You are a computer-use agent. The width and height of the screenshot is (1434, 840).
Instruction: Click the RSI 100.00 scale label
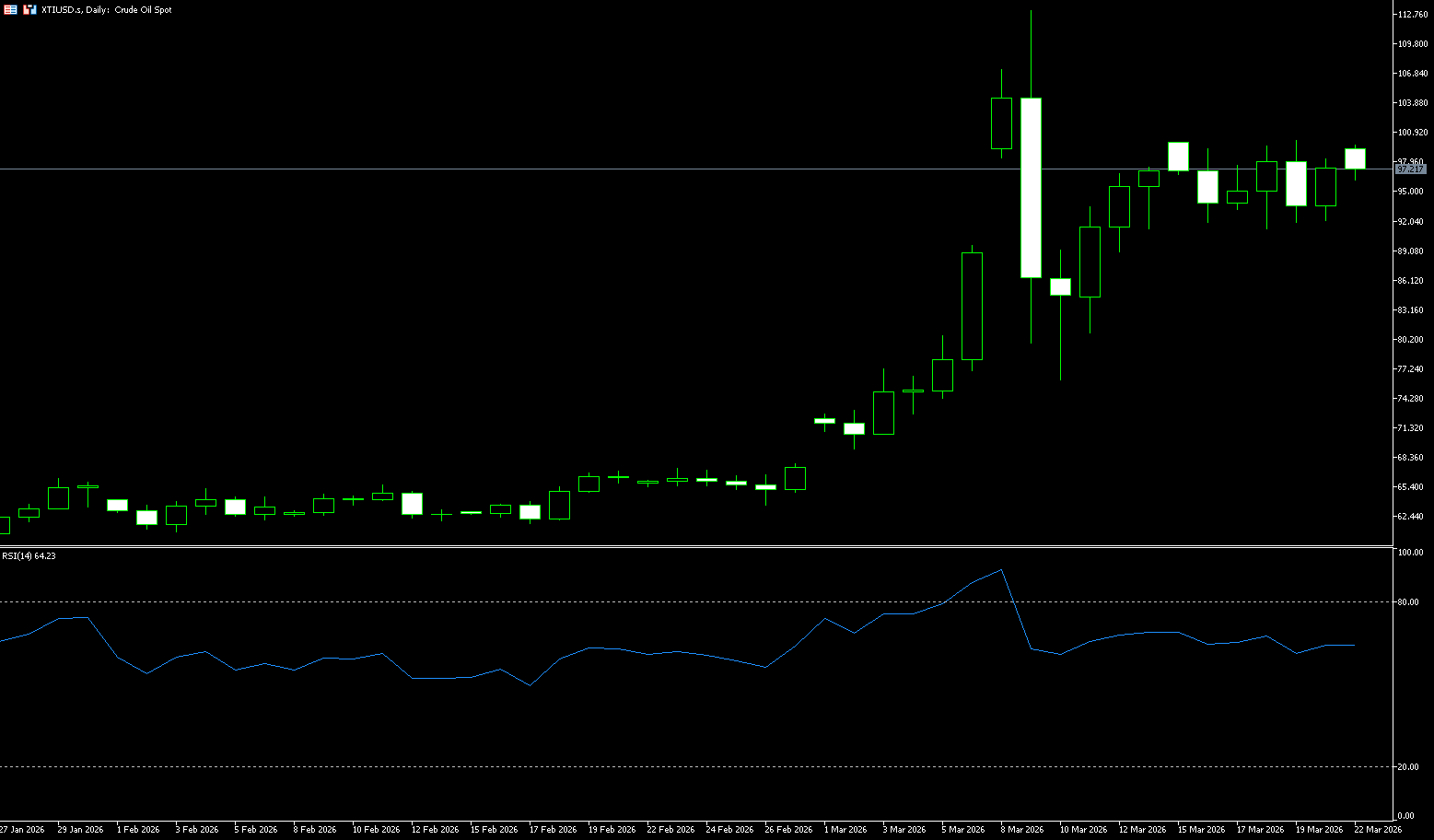[1410, 553]
